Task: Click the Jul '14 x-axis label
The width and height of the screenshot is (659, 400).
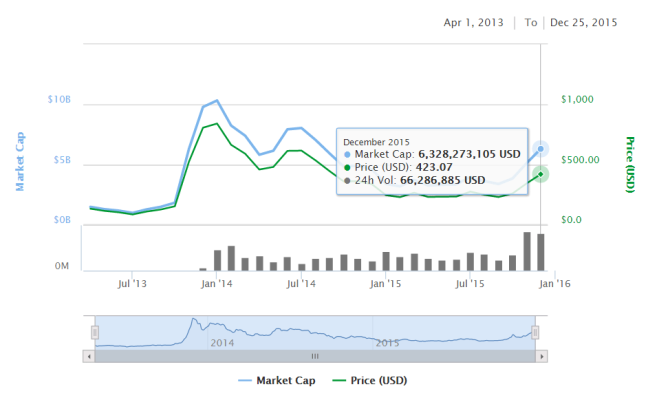Action: (301, 284)
